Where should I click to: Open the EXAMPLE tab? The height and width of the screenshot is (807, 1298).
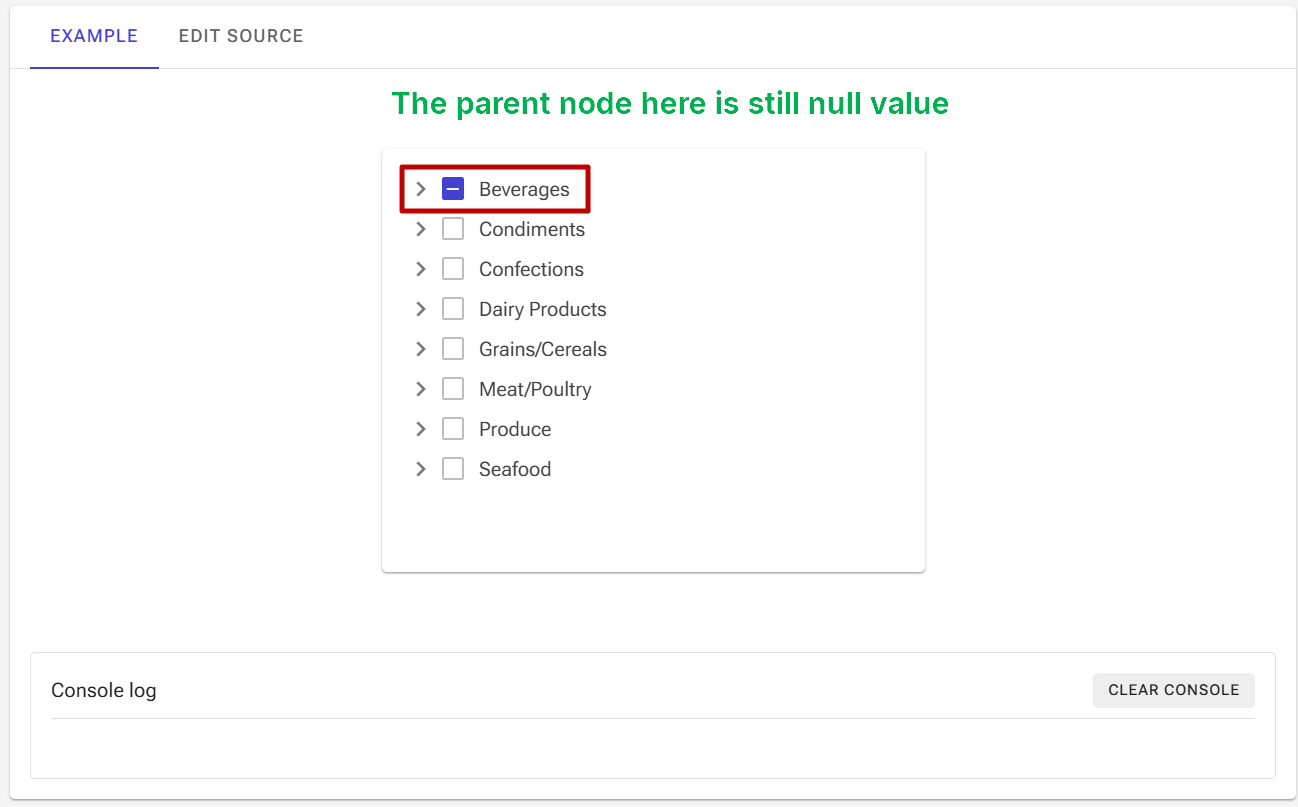(93, 36)
